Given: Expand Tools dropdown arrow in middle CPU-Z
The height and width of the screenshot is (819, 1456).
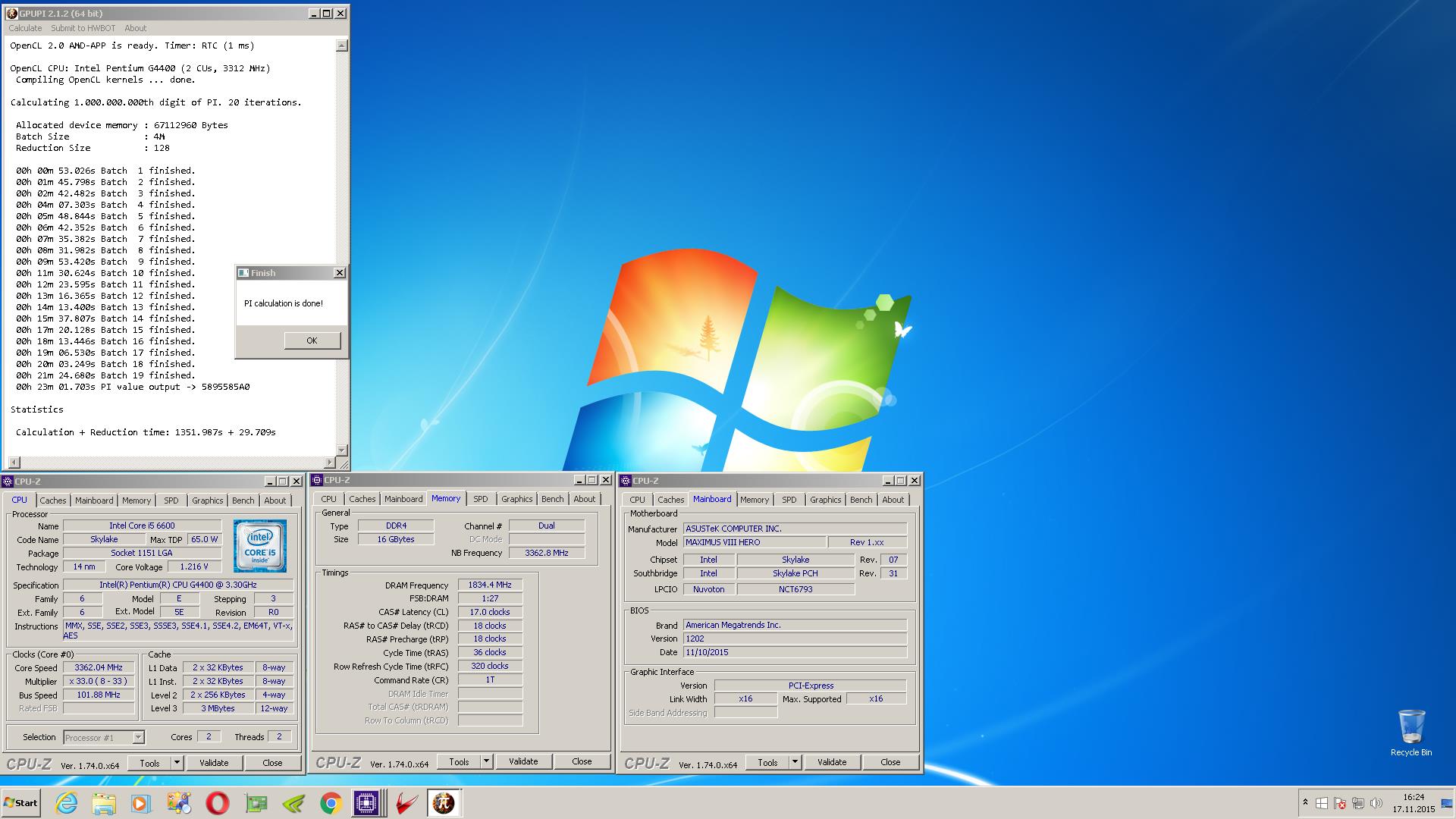Looking at the screenshot, I should click(487, 761).
